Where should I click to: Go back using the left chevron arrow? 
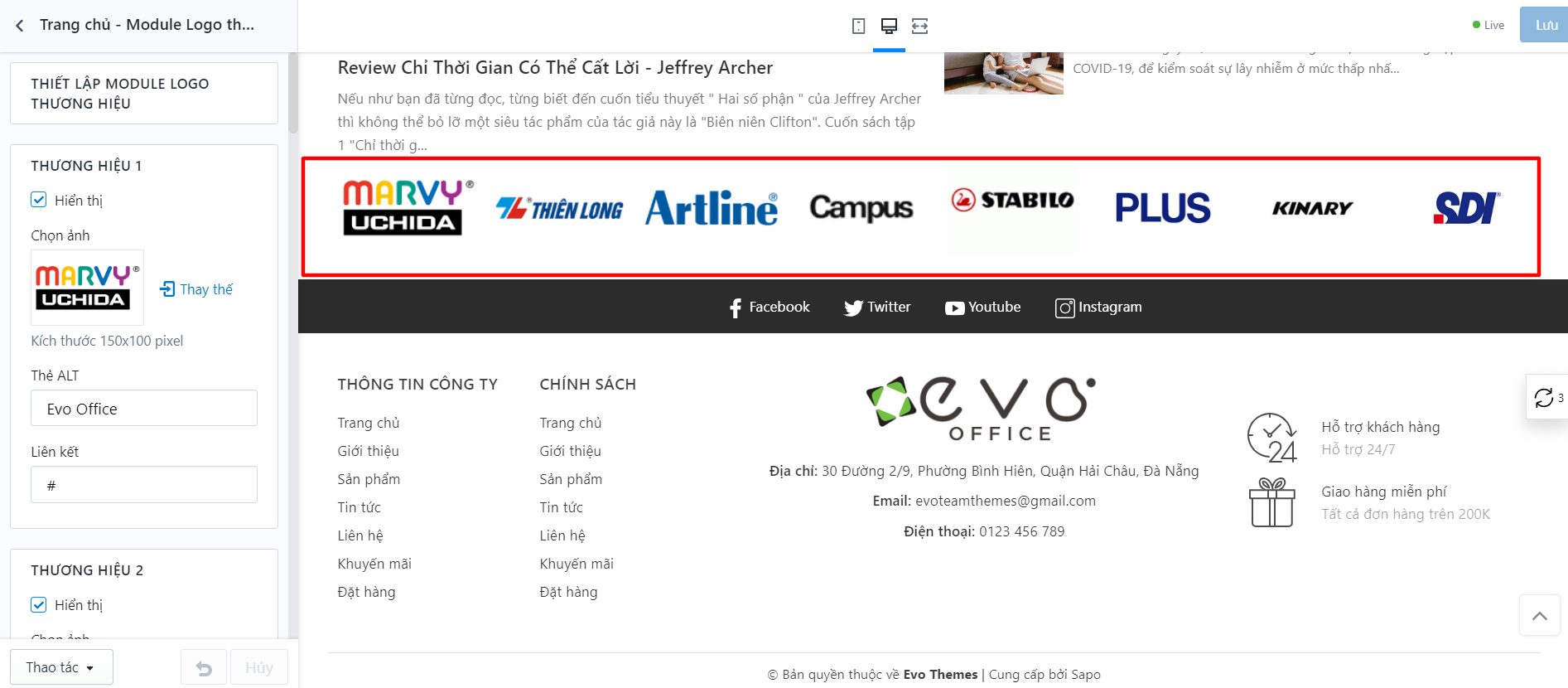[20, 26]
